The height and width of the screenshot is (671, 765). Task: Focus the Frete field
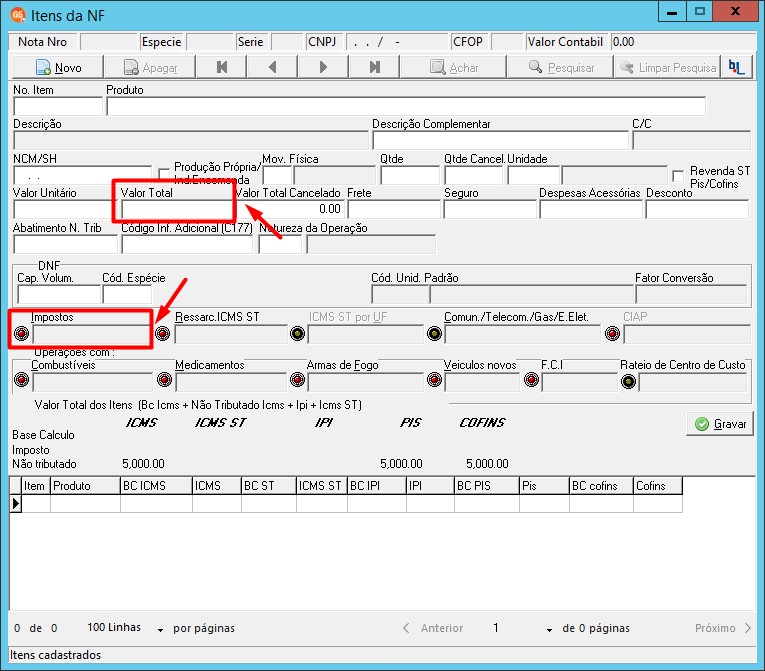tap(395, 209)
